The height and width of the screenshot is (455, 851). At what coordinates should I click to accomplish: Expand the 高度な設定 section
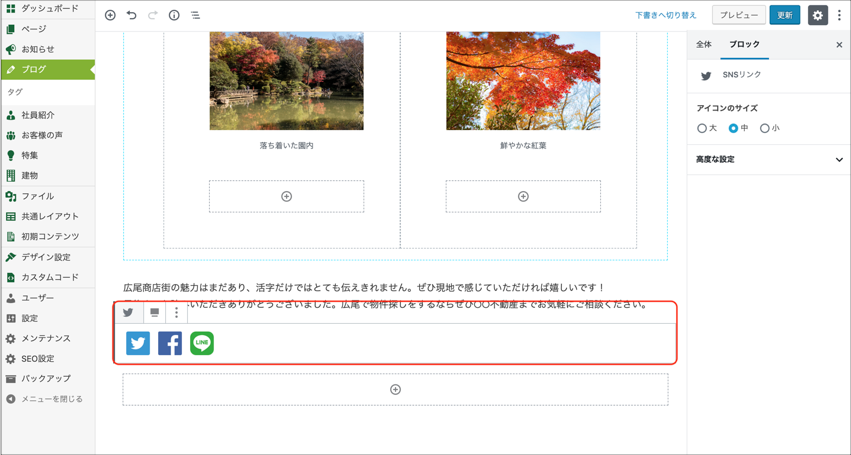click(768, 159)
